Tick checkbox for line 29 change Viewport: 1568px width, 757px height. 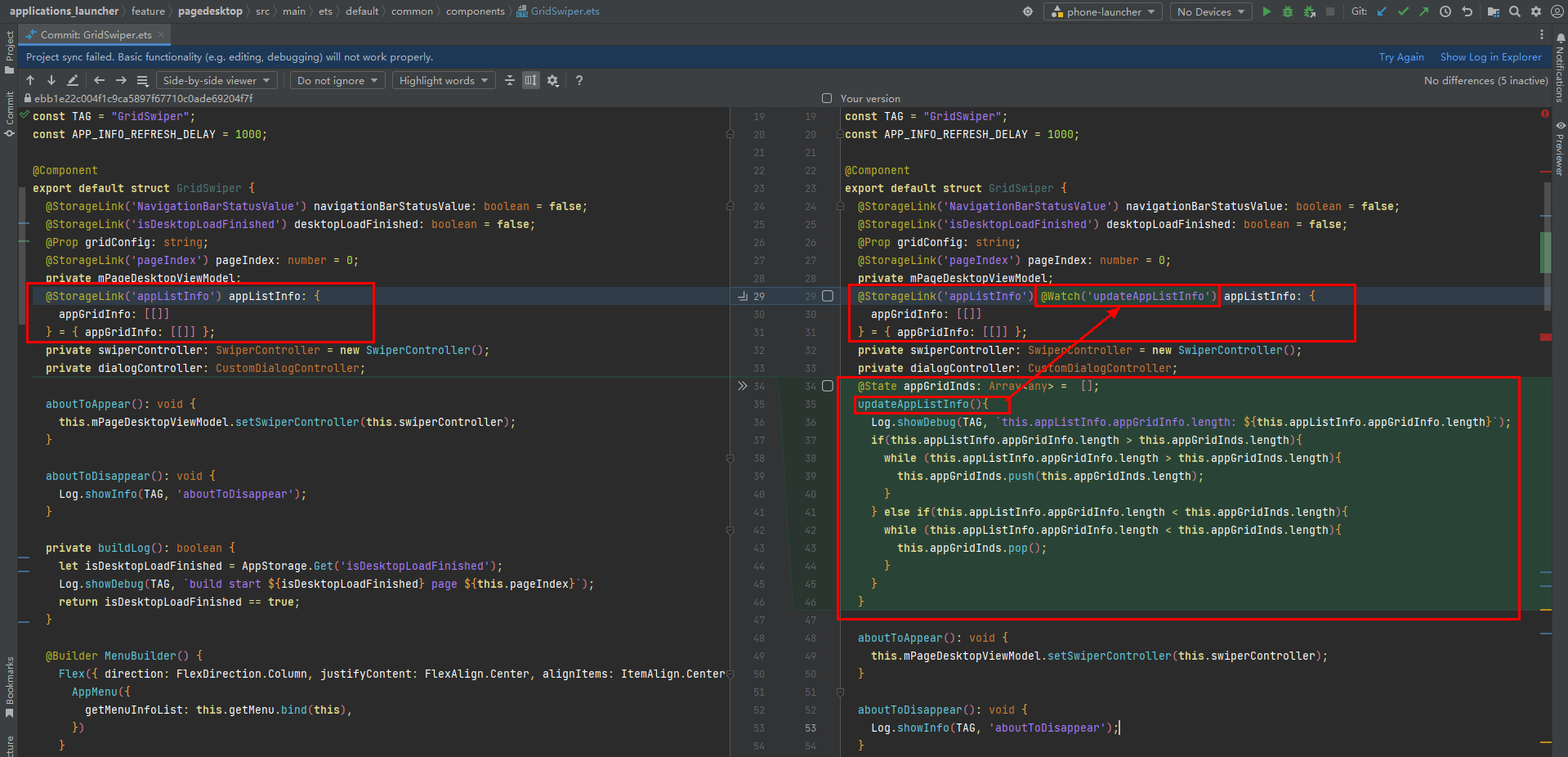(x=828, y=296)
